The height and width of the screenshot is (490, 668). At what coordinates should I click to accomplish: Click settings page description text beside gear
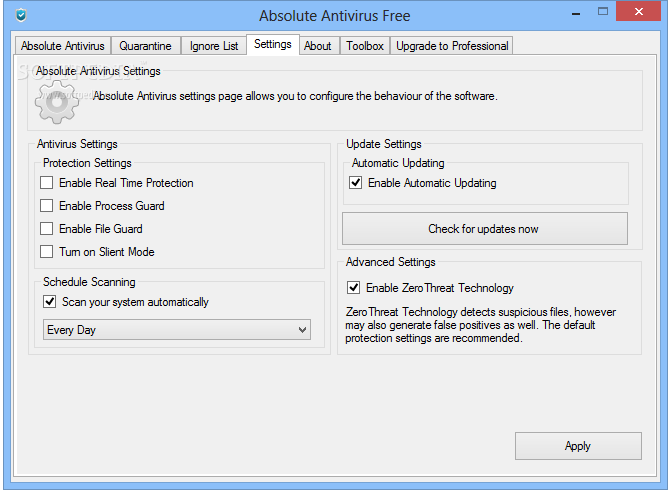[x=295, y=96]
